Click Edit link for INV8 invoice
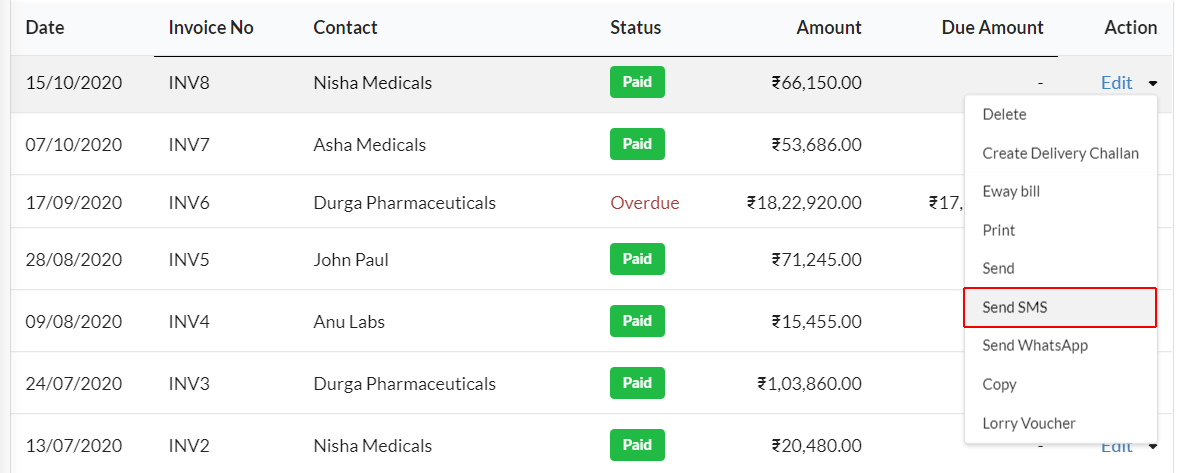This screenshot has width=1178, height=473. click(x=1116, y=83)
